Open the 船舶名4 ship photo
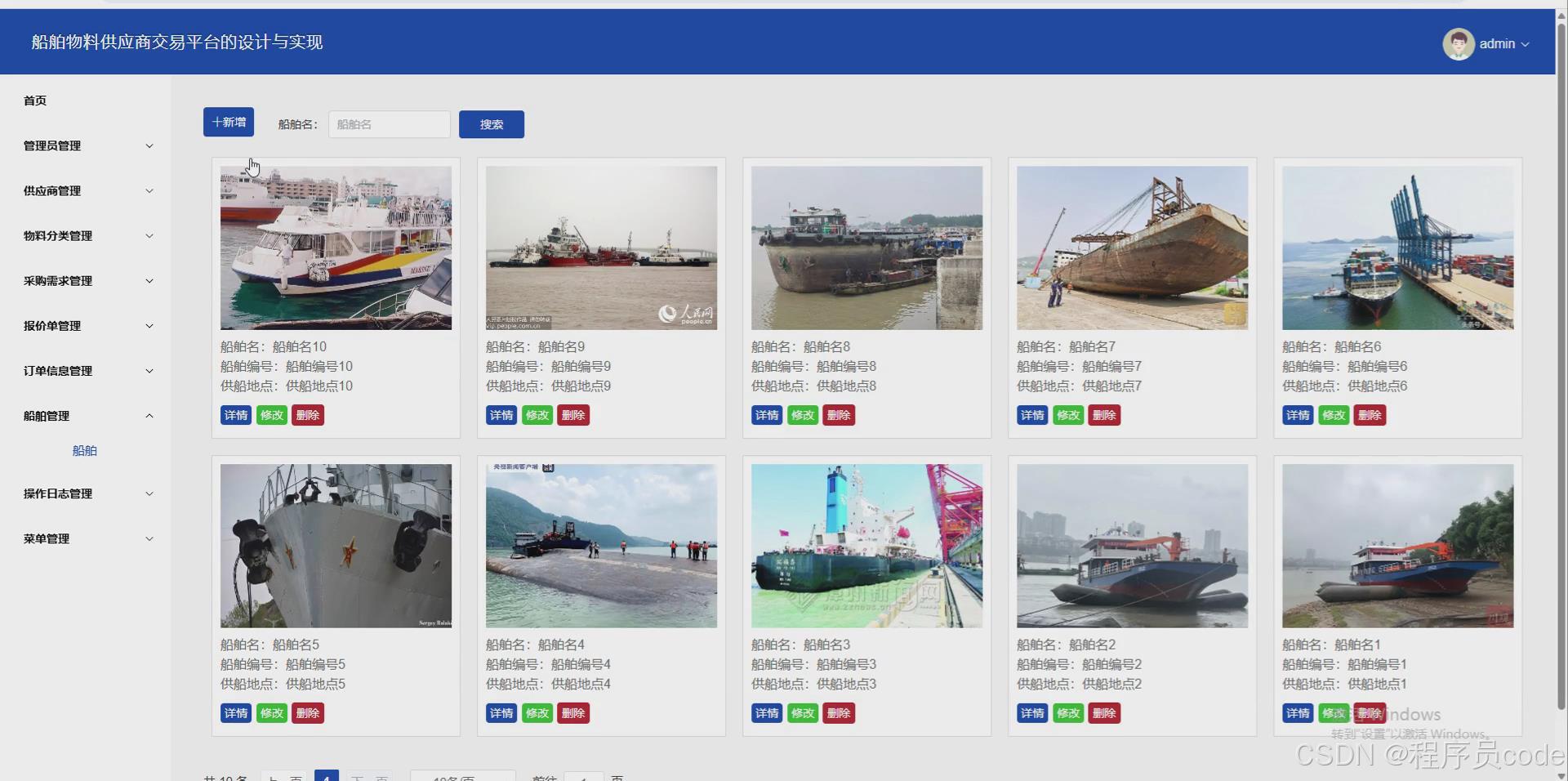The height and width of the screenshot is (781, 1568). [601, 546]
